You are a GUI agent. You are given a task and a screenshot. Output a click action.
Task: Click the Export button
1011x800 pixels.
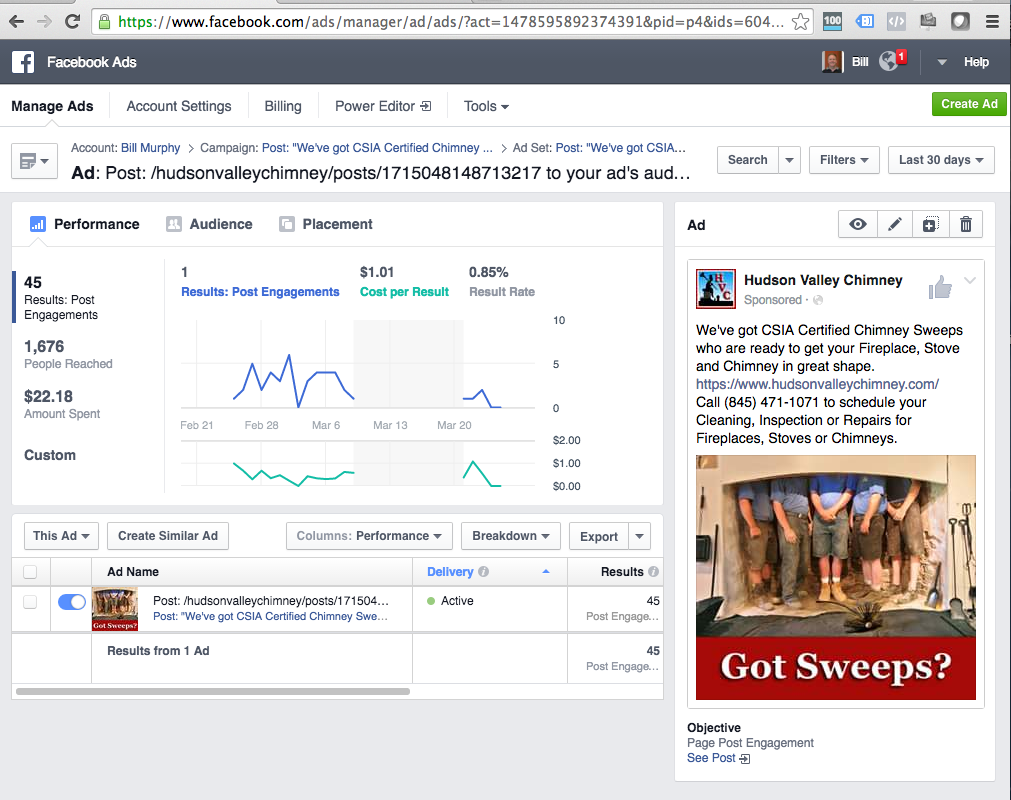pos(599,536)
